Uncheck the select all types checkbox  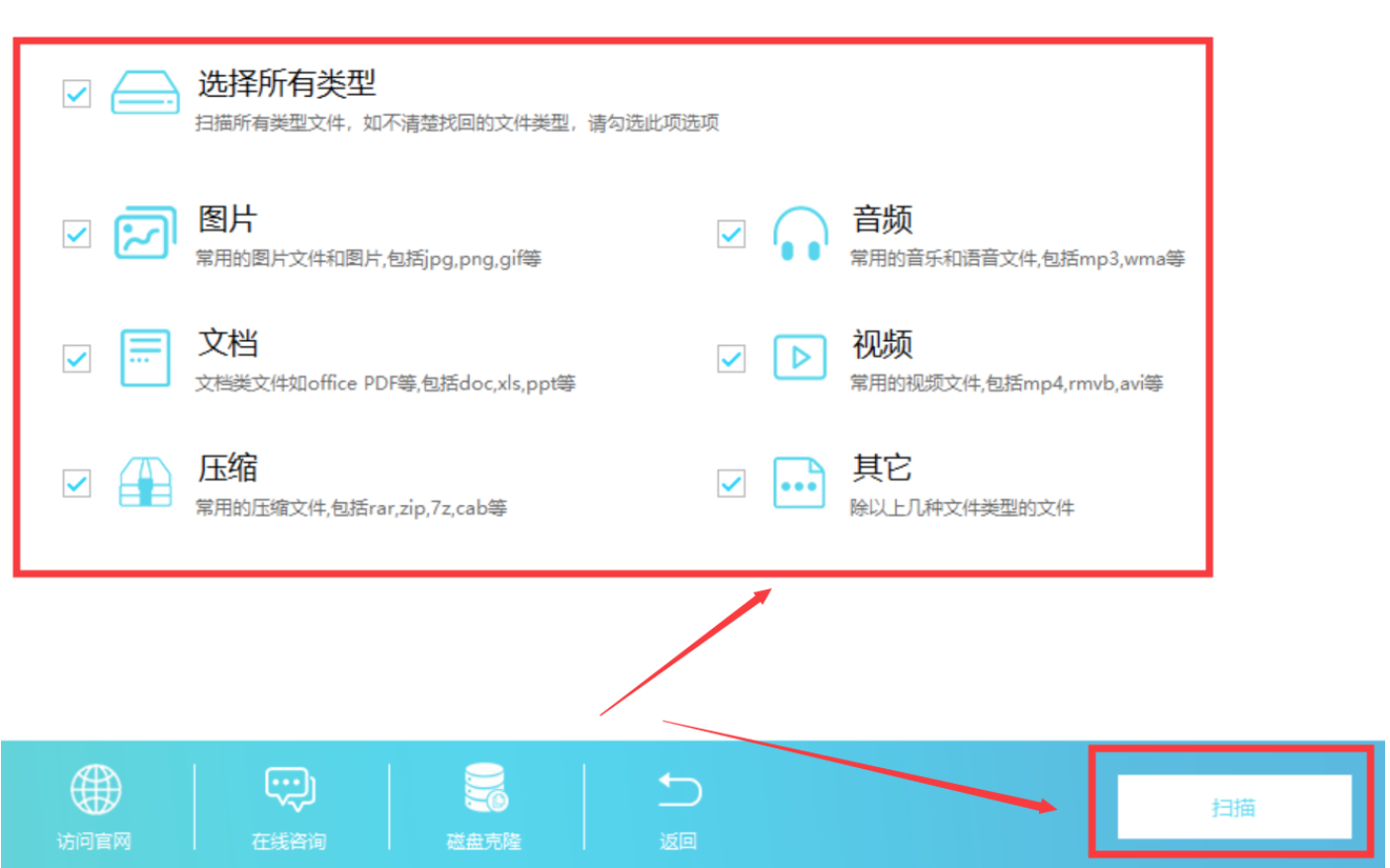[77, 94]
